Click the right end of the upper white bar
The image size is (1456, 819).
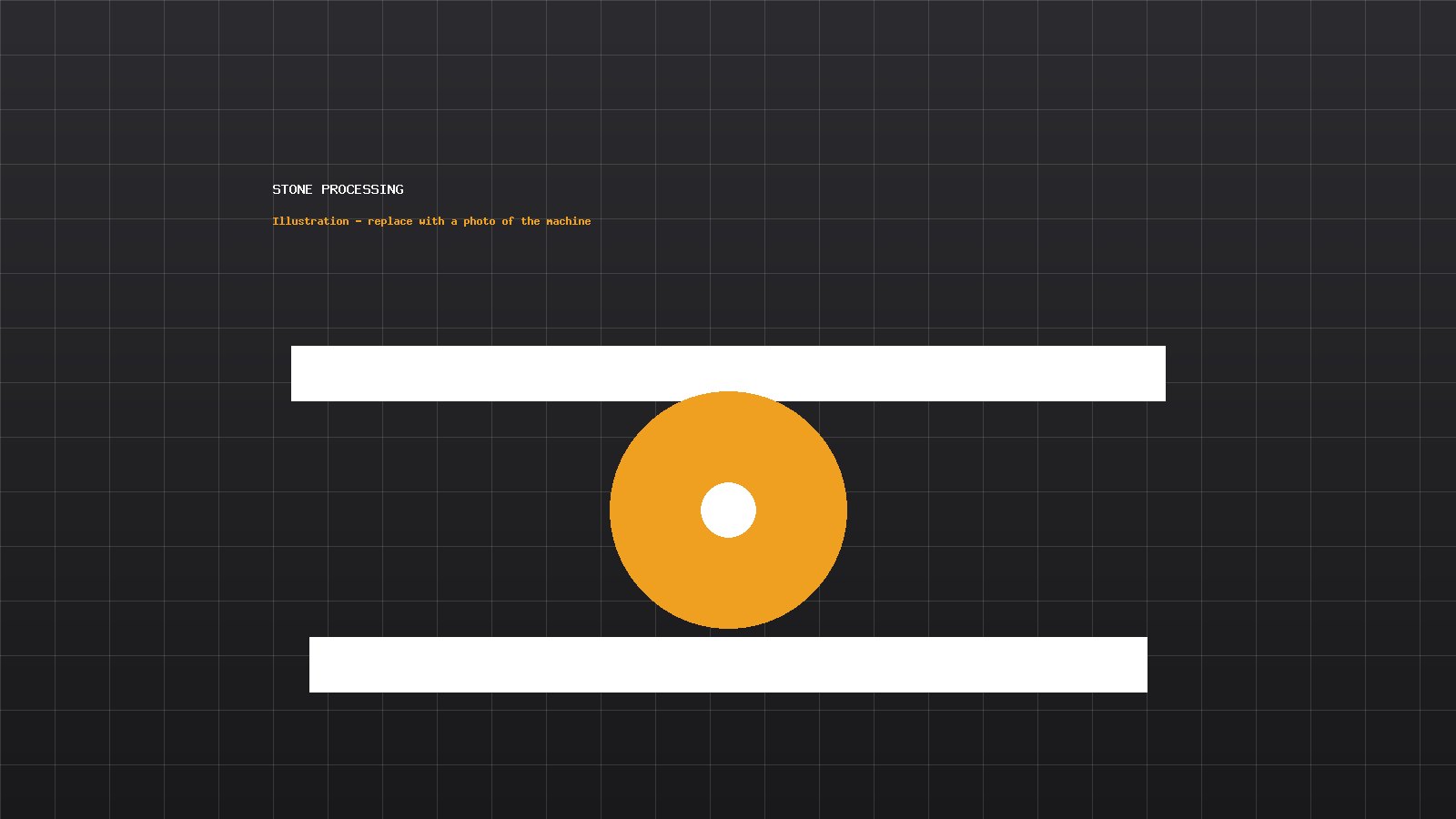[1156, 373]
